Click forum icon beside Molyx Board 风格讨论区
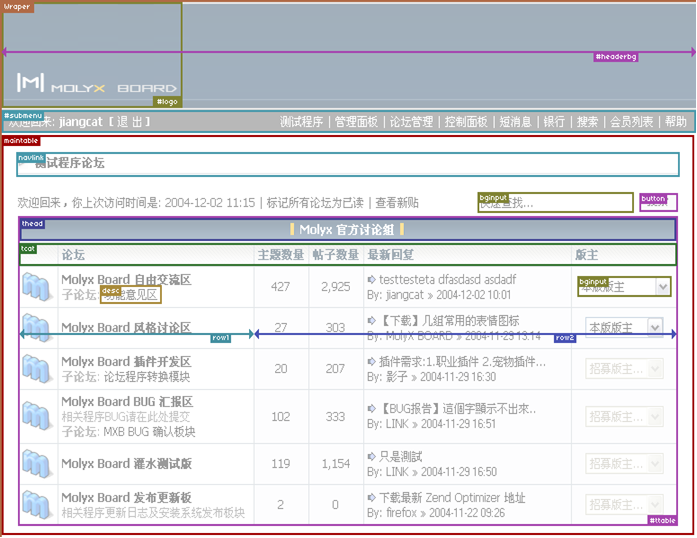697x538 pixels. [x=37, y=328]
